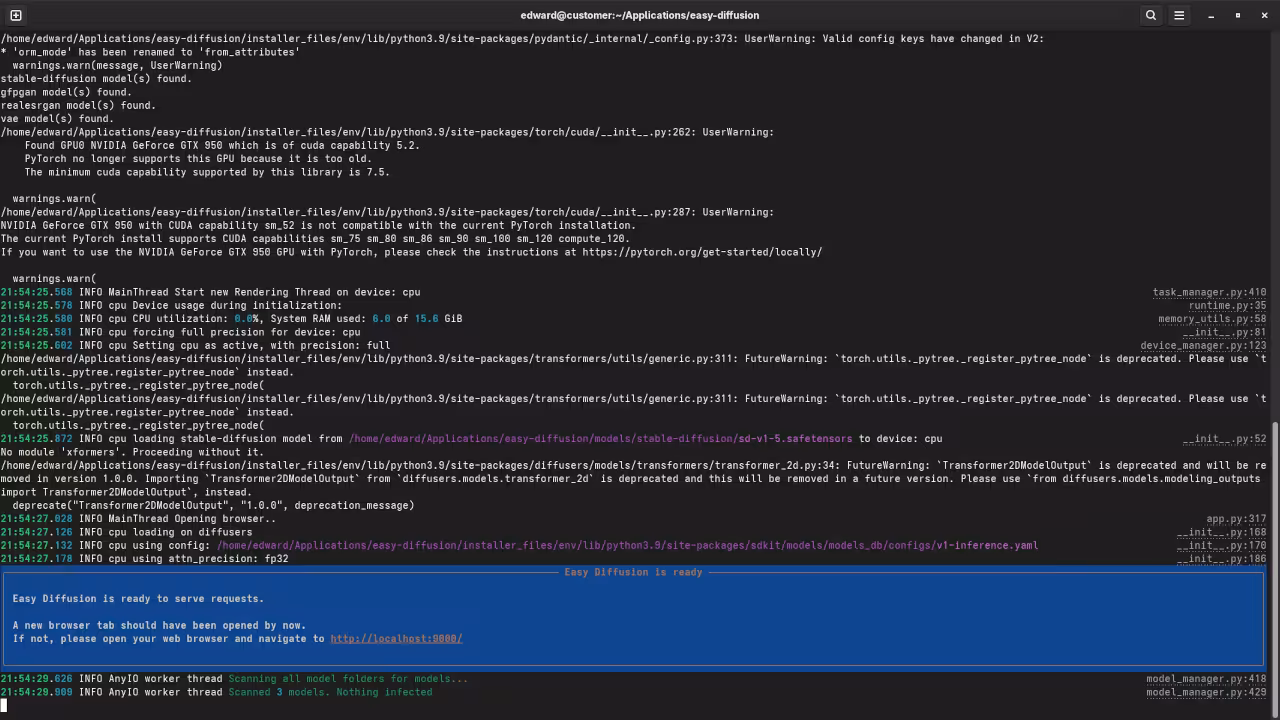Image resolution: width=1280 pixels, height=720 pixels.
Task: Click 'Easy Diffusion is ready to serve requests.'
Action: tap(138, 599)
